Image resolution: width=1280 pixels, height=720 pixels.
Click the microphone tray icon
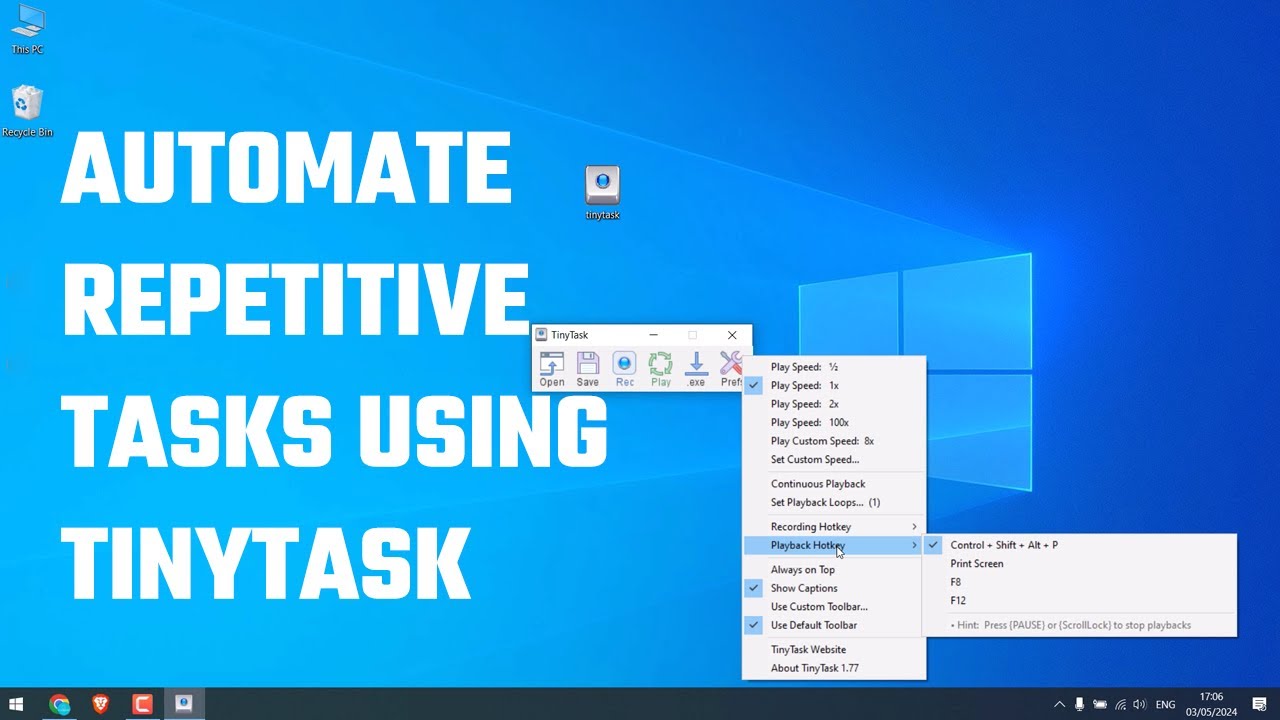tap(1080, 705)
